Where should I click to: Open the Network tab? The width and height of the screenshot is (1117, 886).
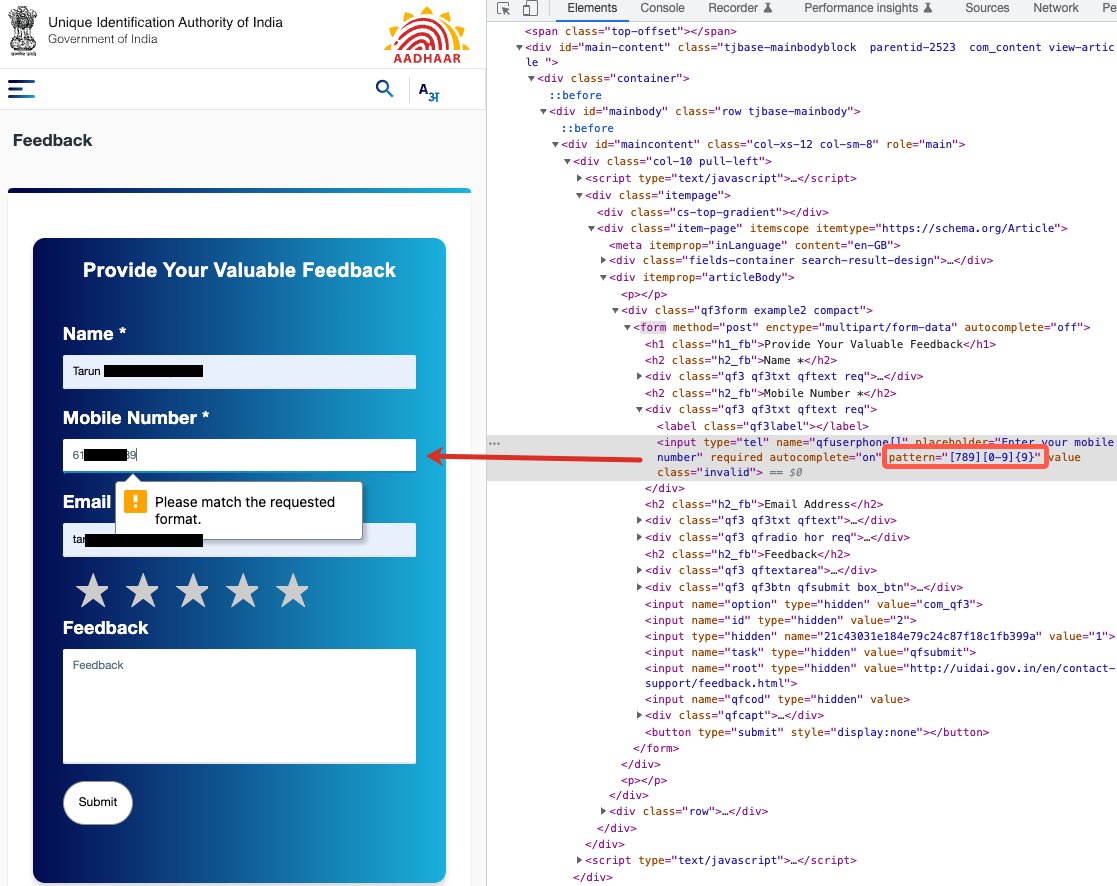pos(1056,8)
